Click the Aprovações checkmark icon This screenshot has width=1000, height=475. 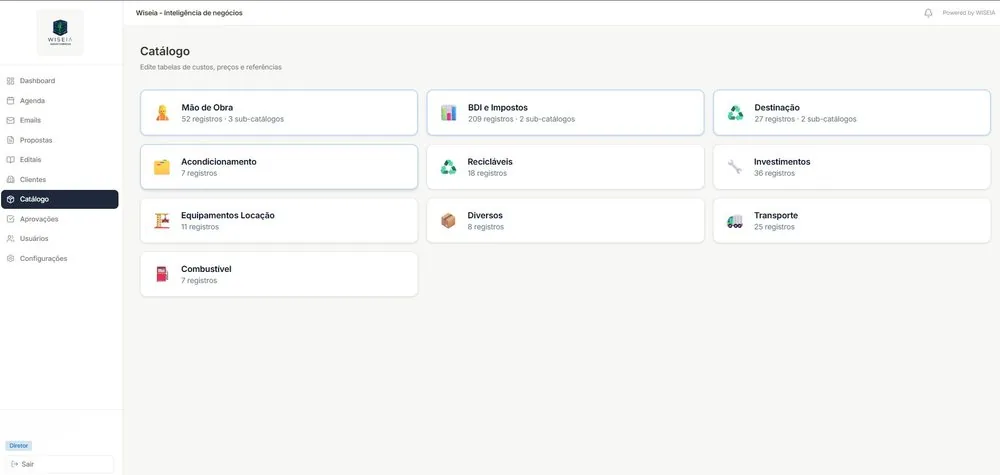10,219
